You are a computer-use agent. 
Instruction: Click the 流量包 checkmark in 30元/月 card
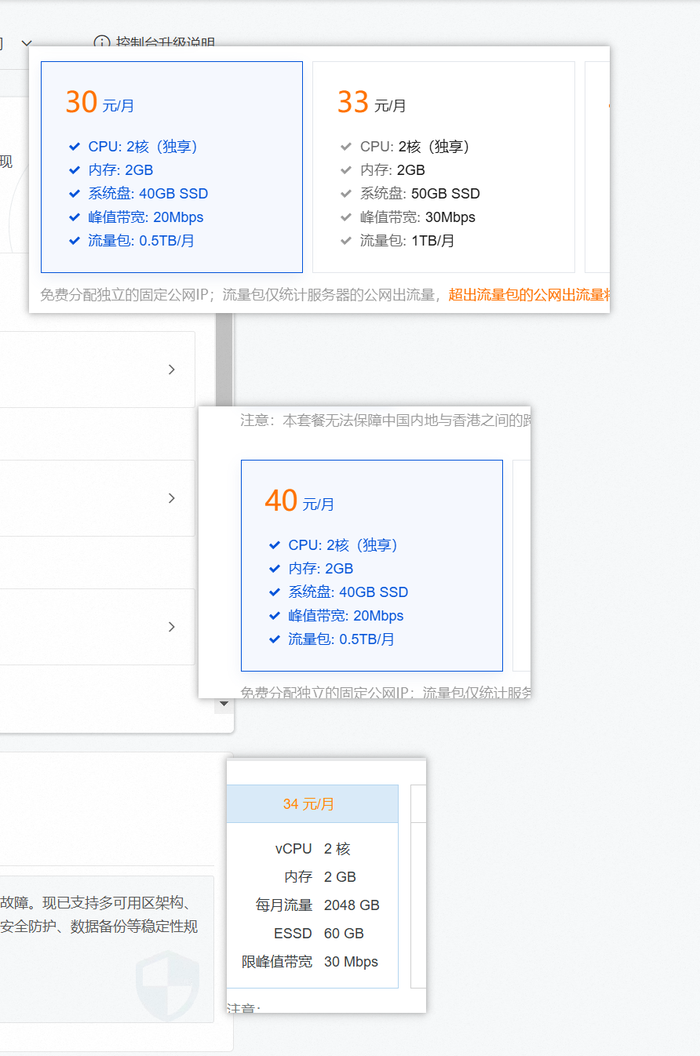tap(74, 241)
